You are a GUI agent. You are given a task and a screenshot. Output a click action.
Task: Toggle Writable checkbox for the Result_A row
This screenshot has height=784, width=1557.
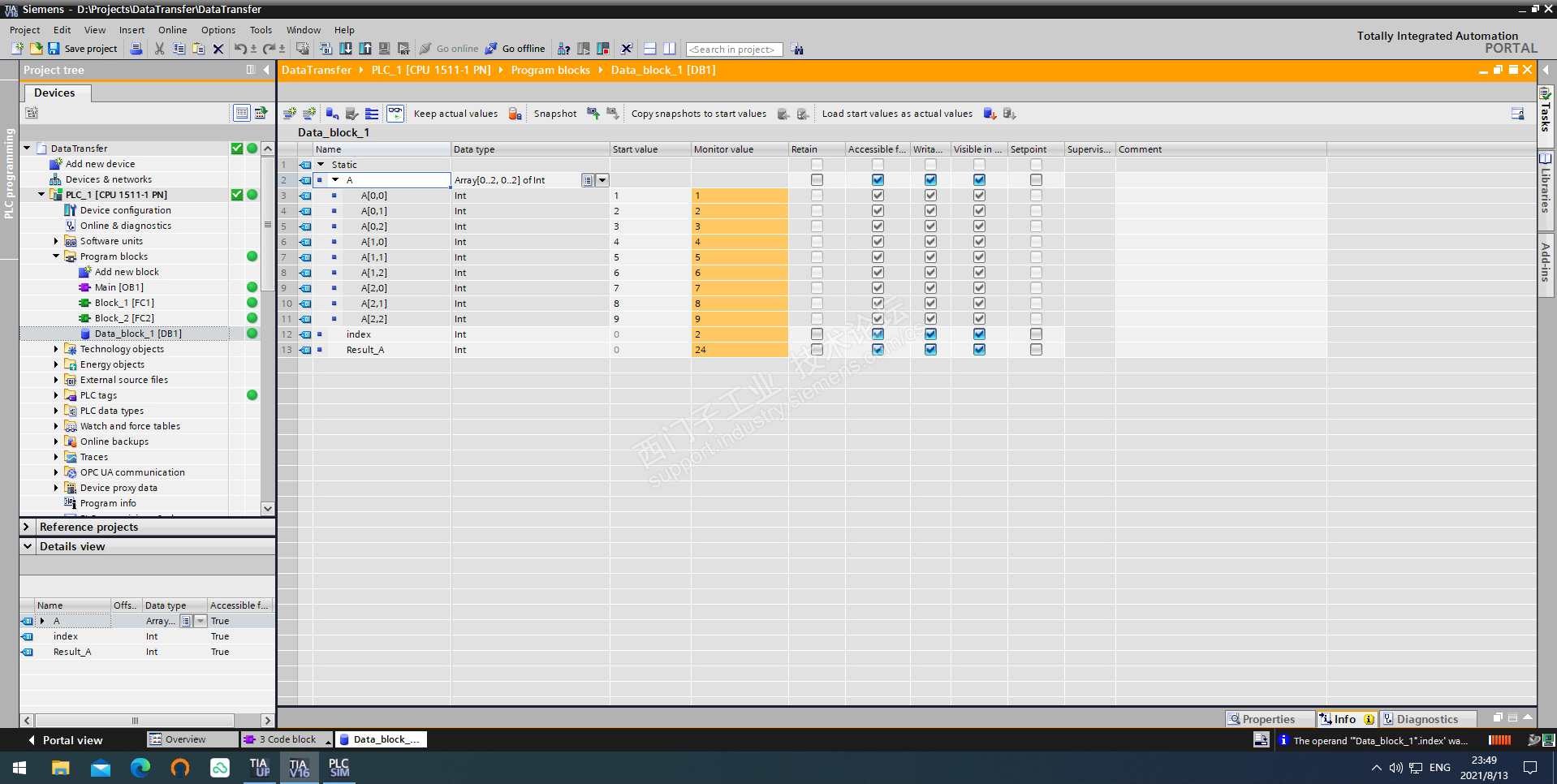[930, 350]
